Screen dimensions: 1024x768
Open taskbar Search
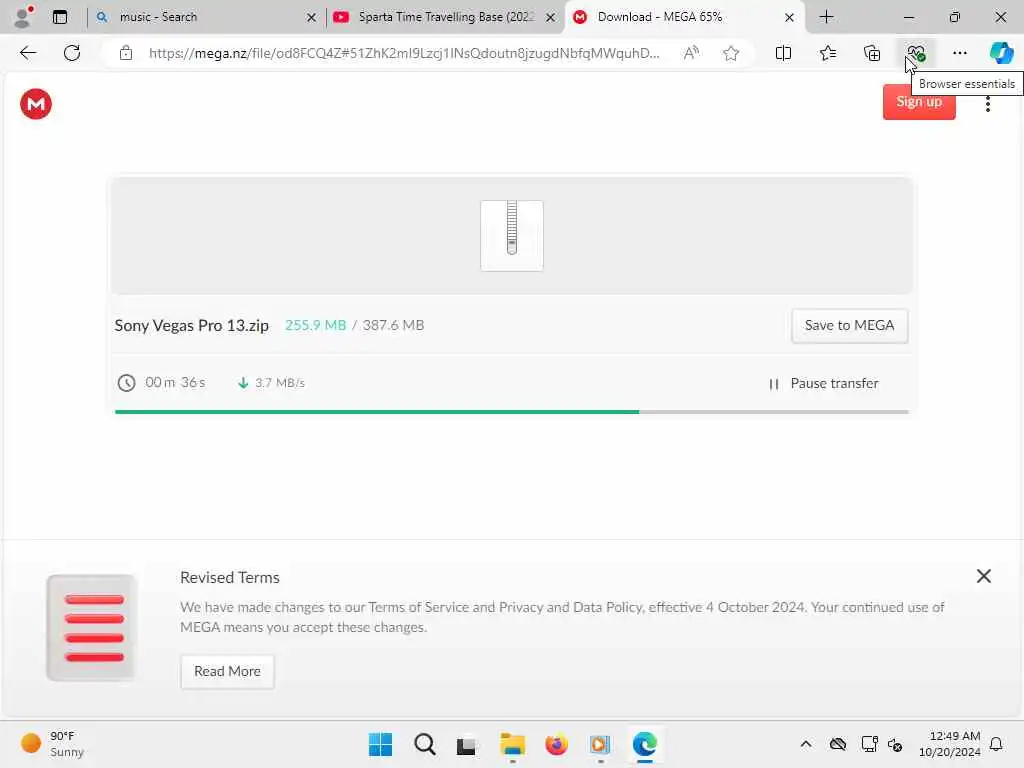click(x=424, y=744)
